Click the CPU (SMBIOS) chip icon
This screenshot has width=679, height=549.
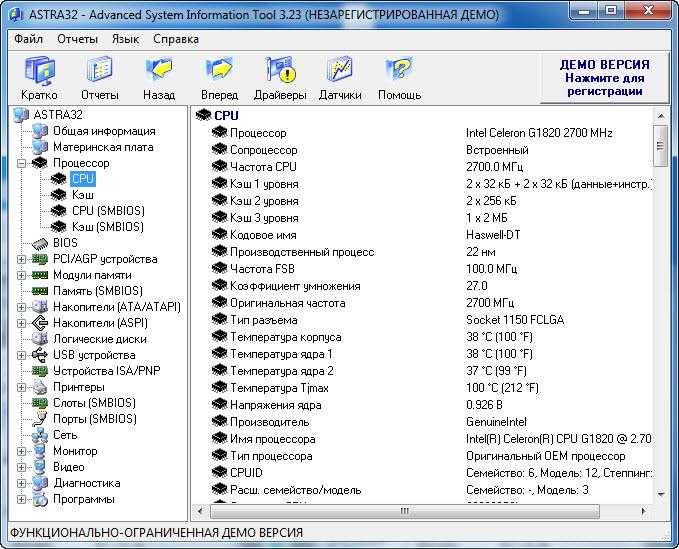pos(58,211)
